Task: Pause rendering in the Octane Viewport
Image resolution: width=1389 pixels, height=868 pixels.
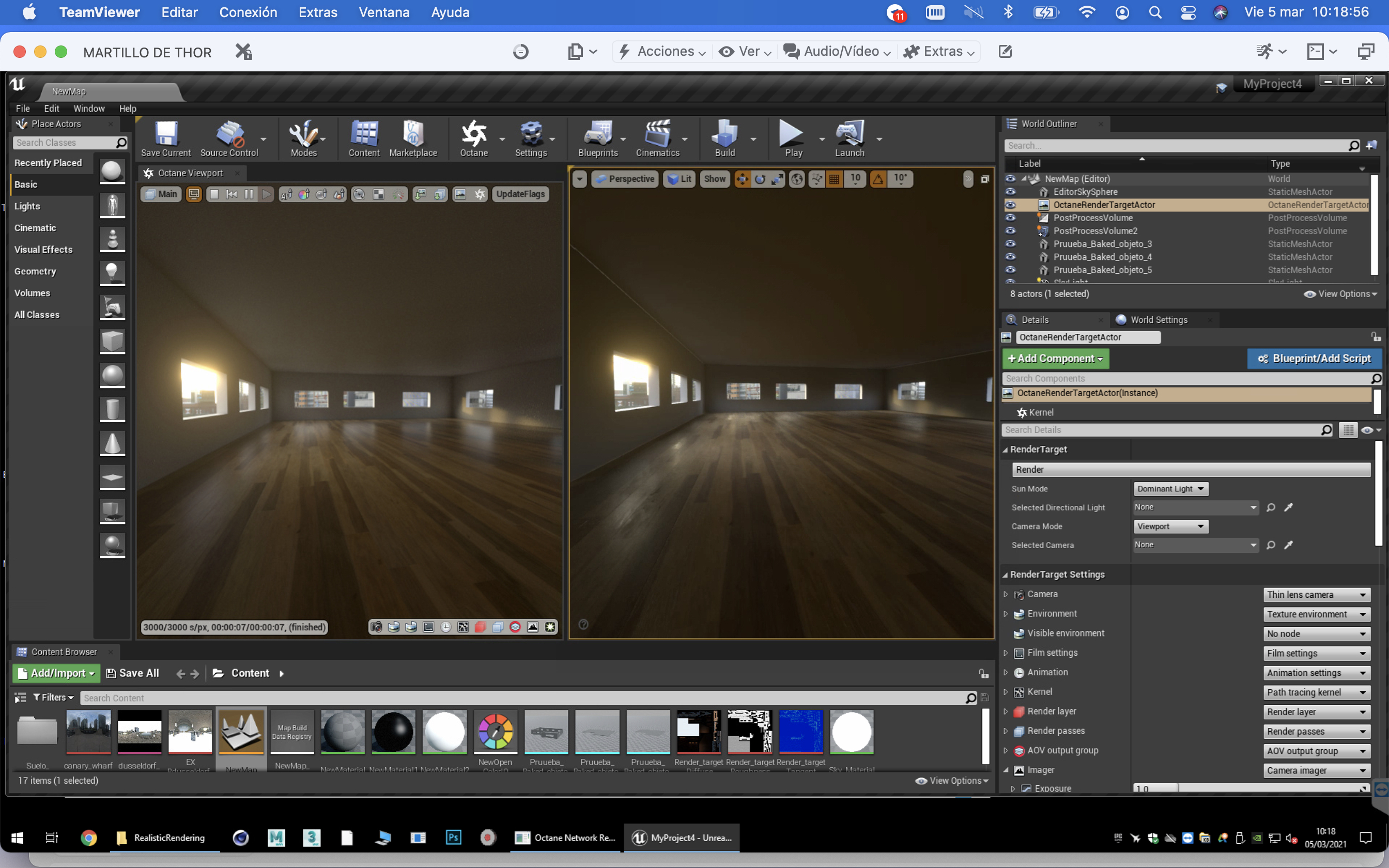Action: pos(249,195)
